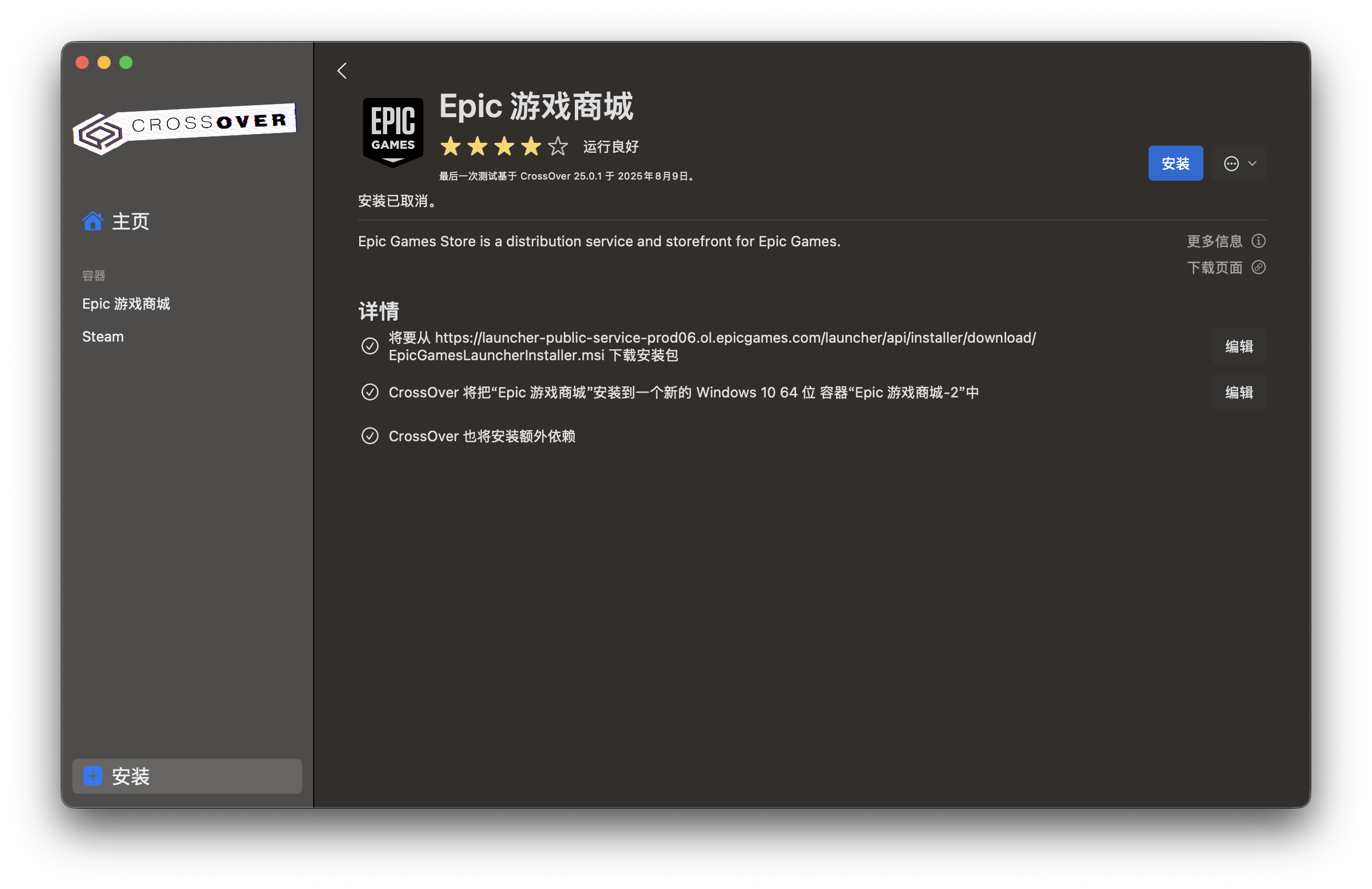
Task: Click the third rating star
Action: 504,147
